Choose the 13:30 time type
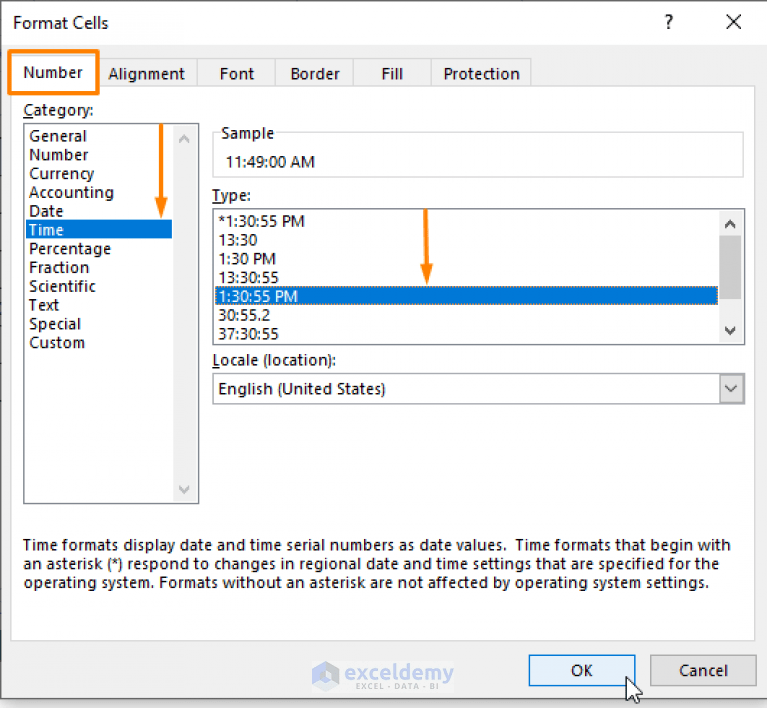 click(467, 240)
